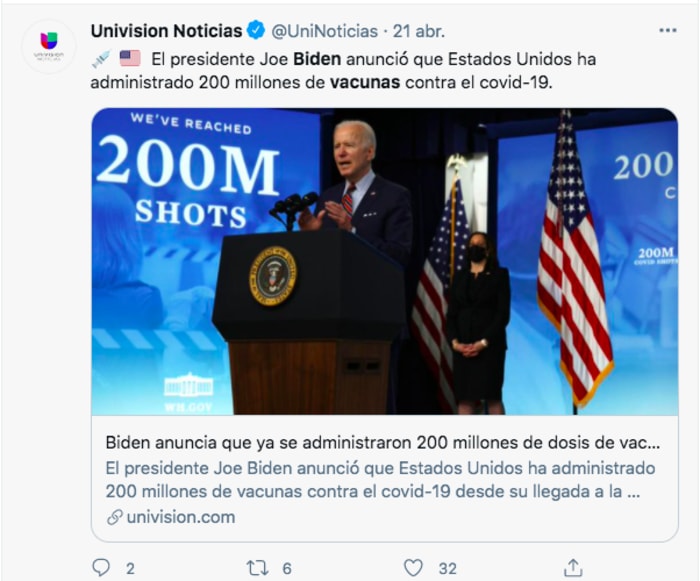Viewport: 700px width, 581px height.
Task: Like the tweet with the heart icon
Action: [413, 567]
